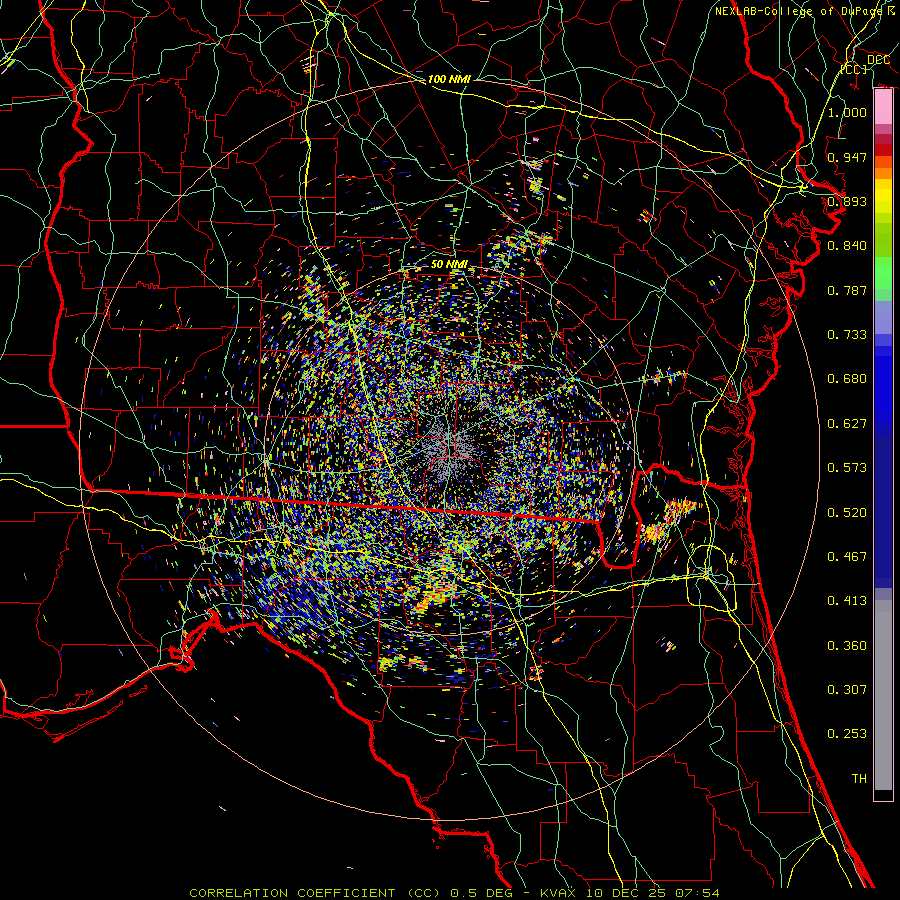This screenshot has height=900, width=900.
Task: Click the 0.947 scale value
Action: pos(847,157)
